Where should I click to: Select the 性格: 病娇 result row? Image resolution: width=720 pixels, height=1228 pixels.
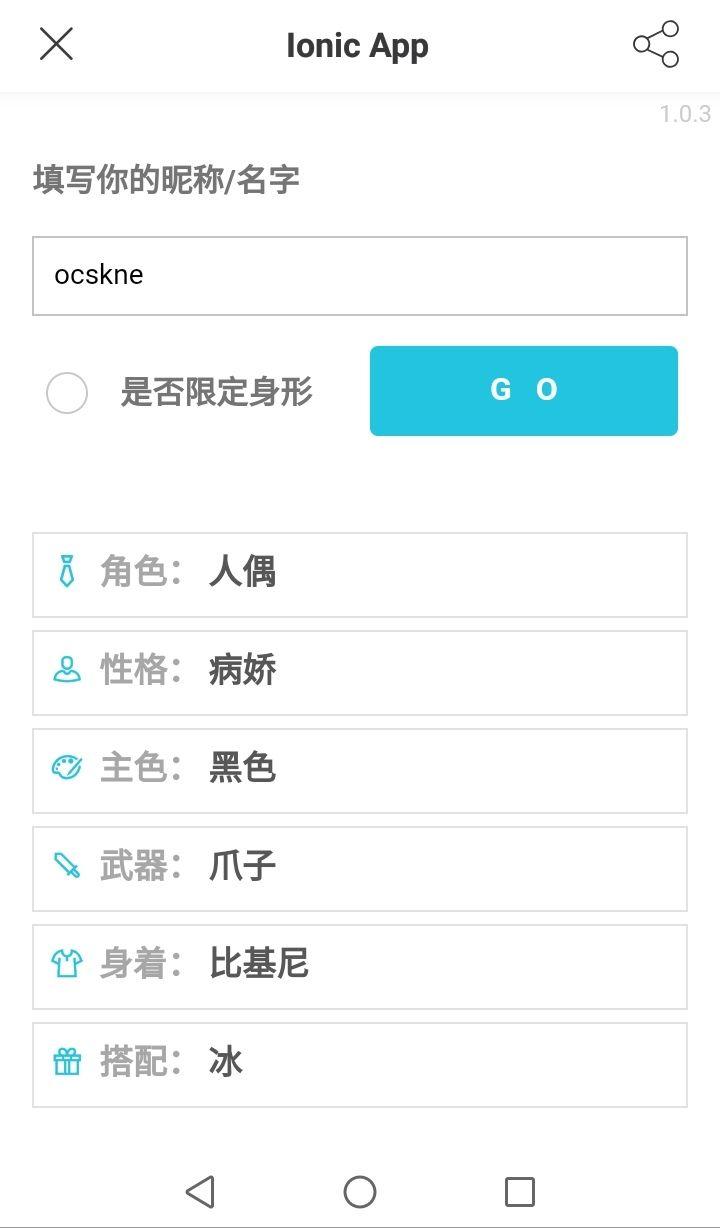[x=360, y=673]
